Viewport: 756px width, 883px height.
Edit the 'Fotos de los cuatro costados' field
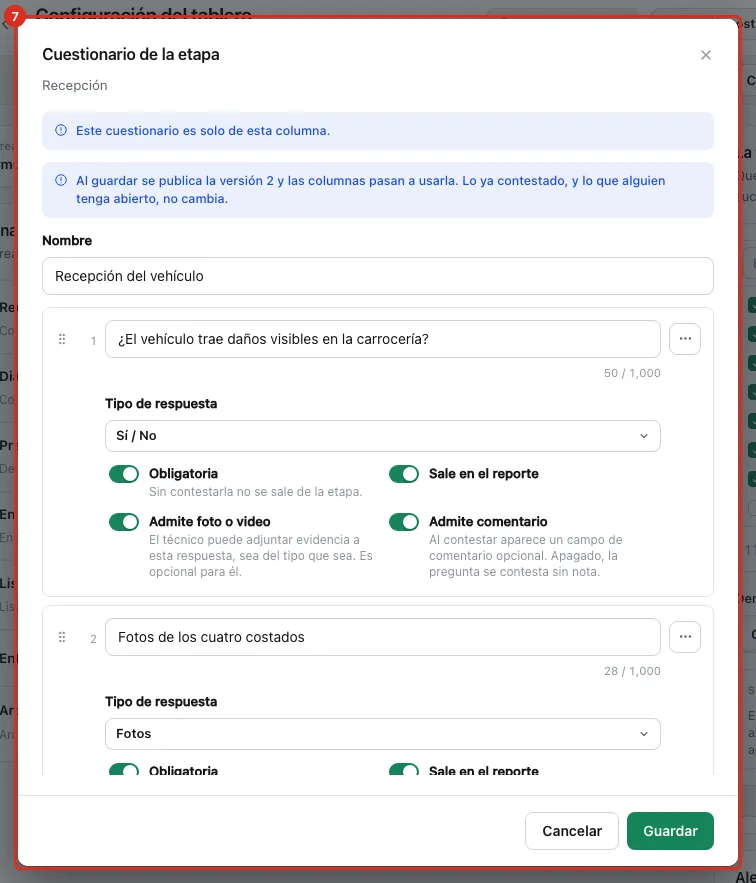click(383, 637)
